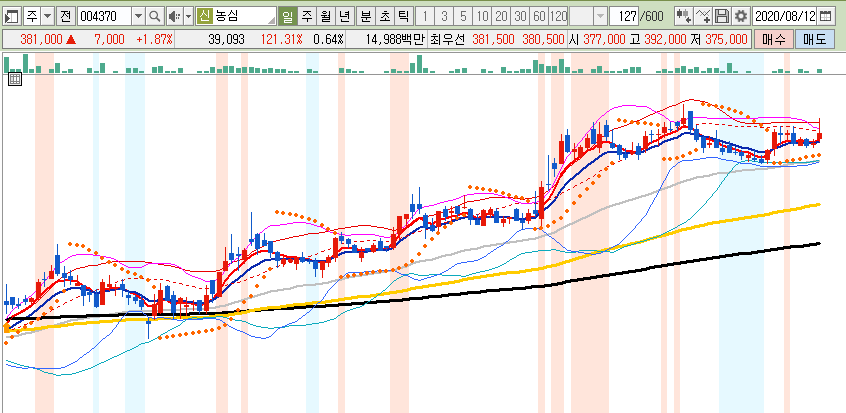
Task: Choose the 1 interval button
Action: coord(425,16)
